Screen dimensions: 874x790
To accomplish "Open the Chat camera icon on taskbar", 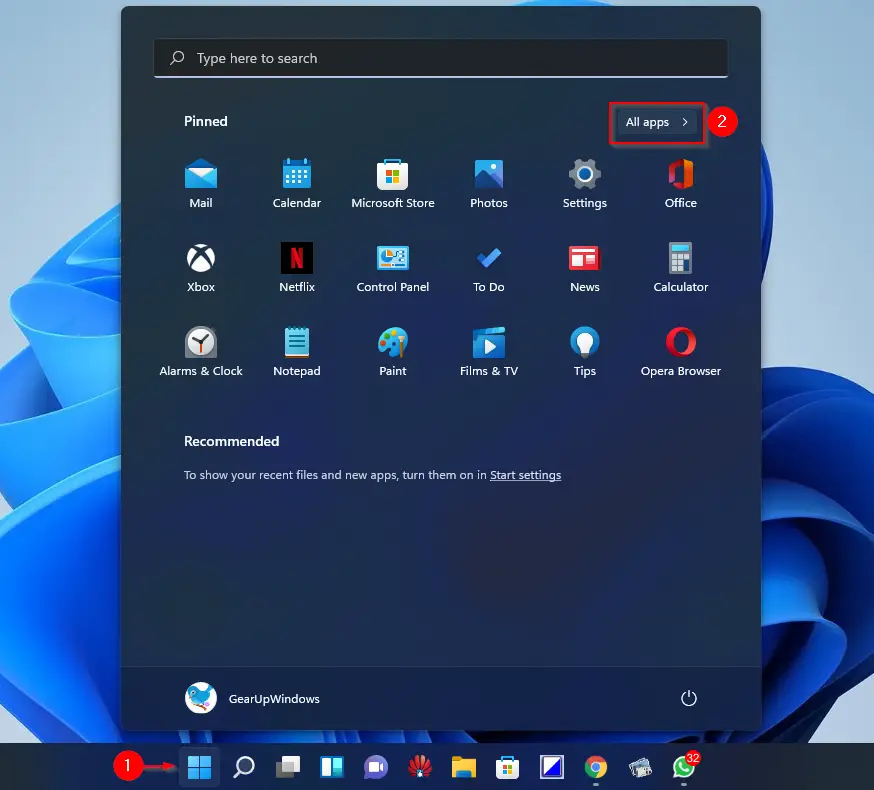I will [x=376, y=767].
